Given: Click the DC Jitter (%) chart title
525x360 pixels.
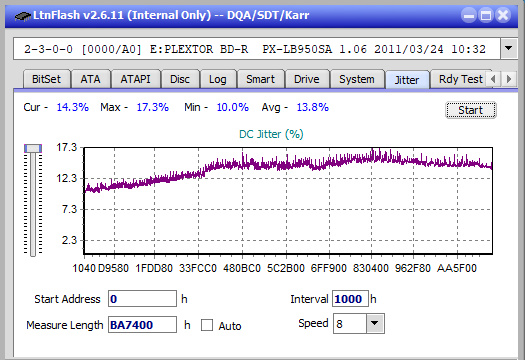Looking at the screenshot, I should [x=271, y=134].
